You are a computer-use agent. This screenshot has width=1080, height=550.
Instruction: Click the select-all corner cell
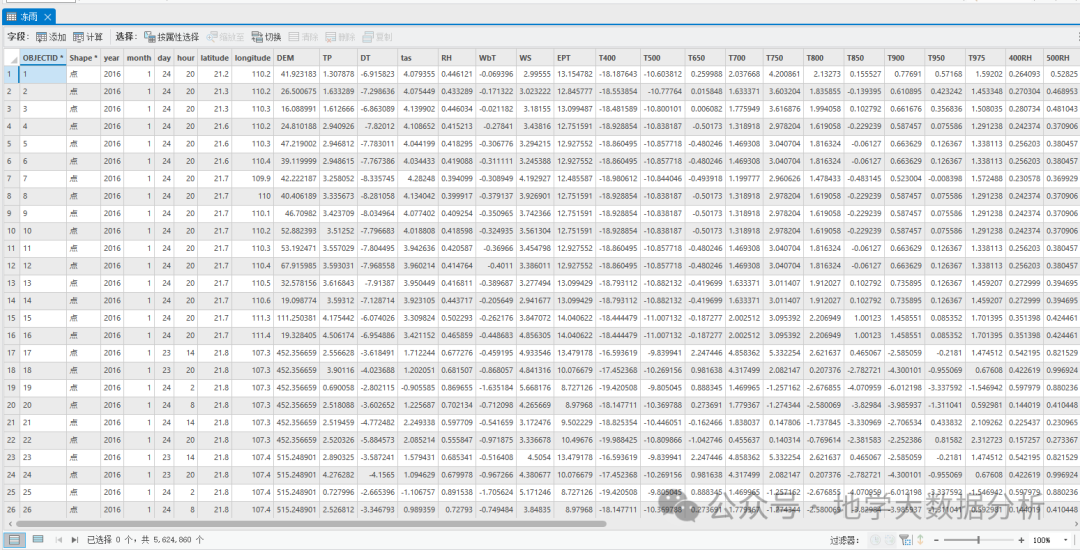11,58
